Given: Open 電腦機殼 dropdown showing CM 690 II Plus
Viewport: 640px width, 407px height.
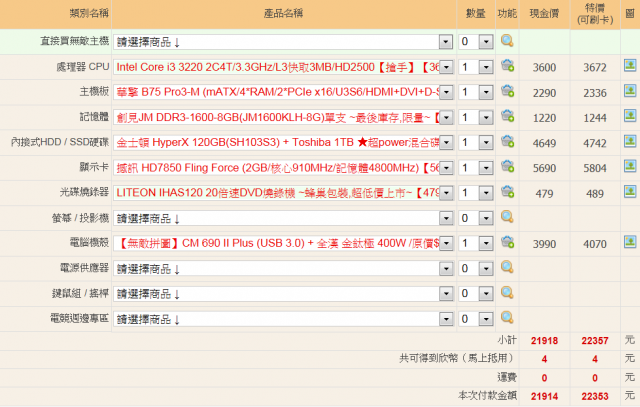Looking at the screenshot, I should pyautogui.click(x=283, y=244).
